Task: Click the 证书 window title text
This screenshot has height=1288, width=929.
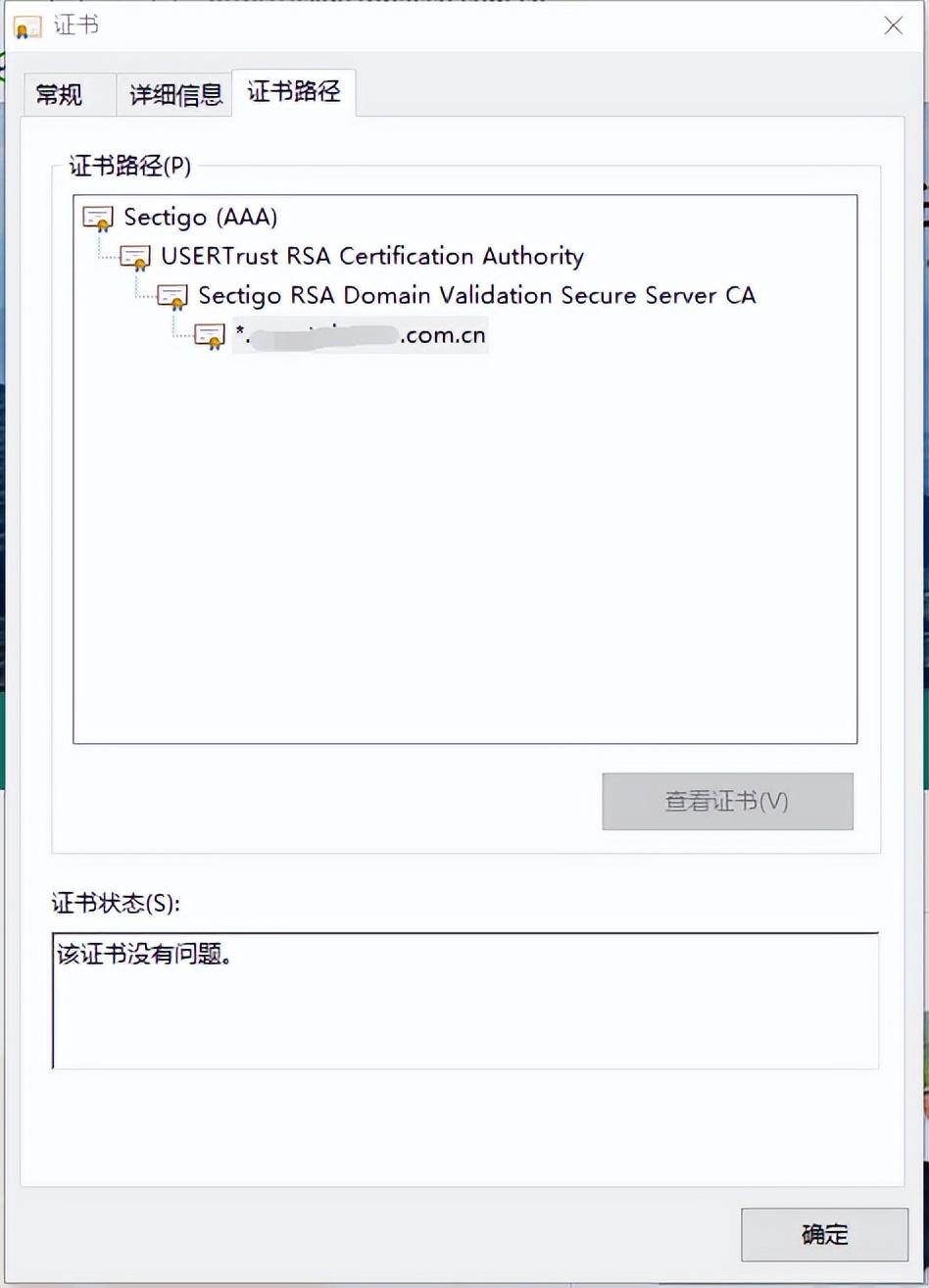Action: click(x=76, y=25)
